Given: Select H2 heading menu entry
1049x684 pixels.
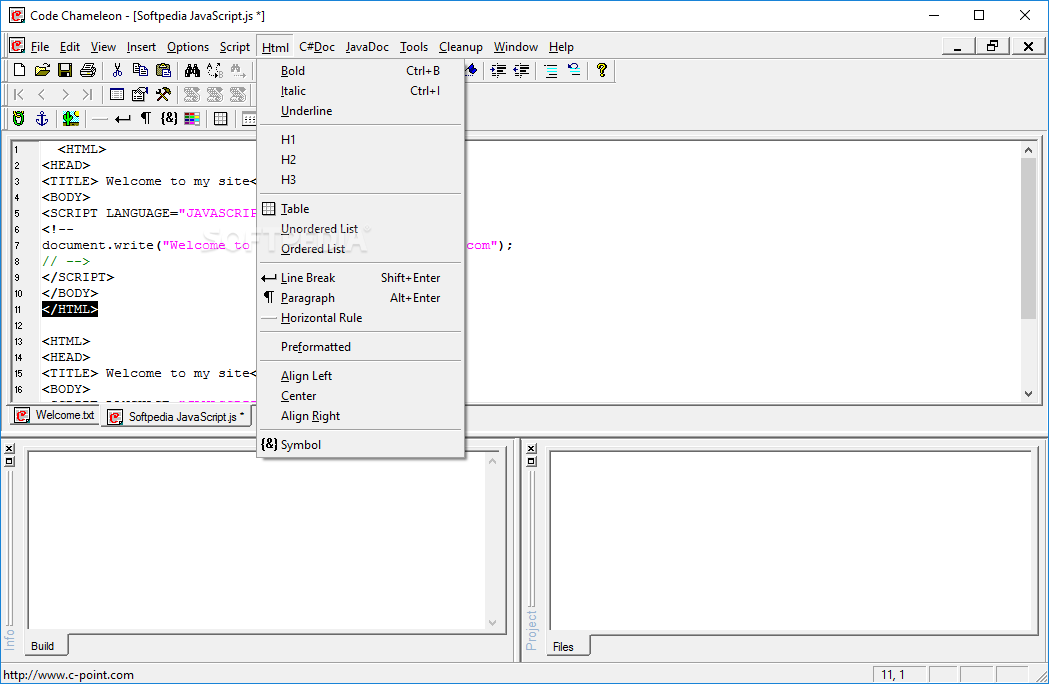Looking at the screenshot, I should (x=361, y=159).
